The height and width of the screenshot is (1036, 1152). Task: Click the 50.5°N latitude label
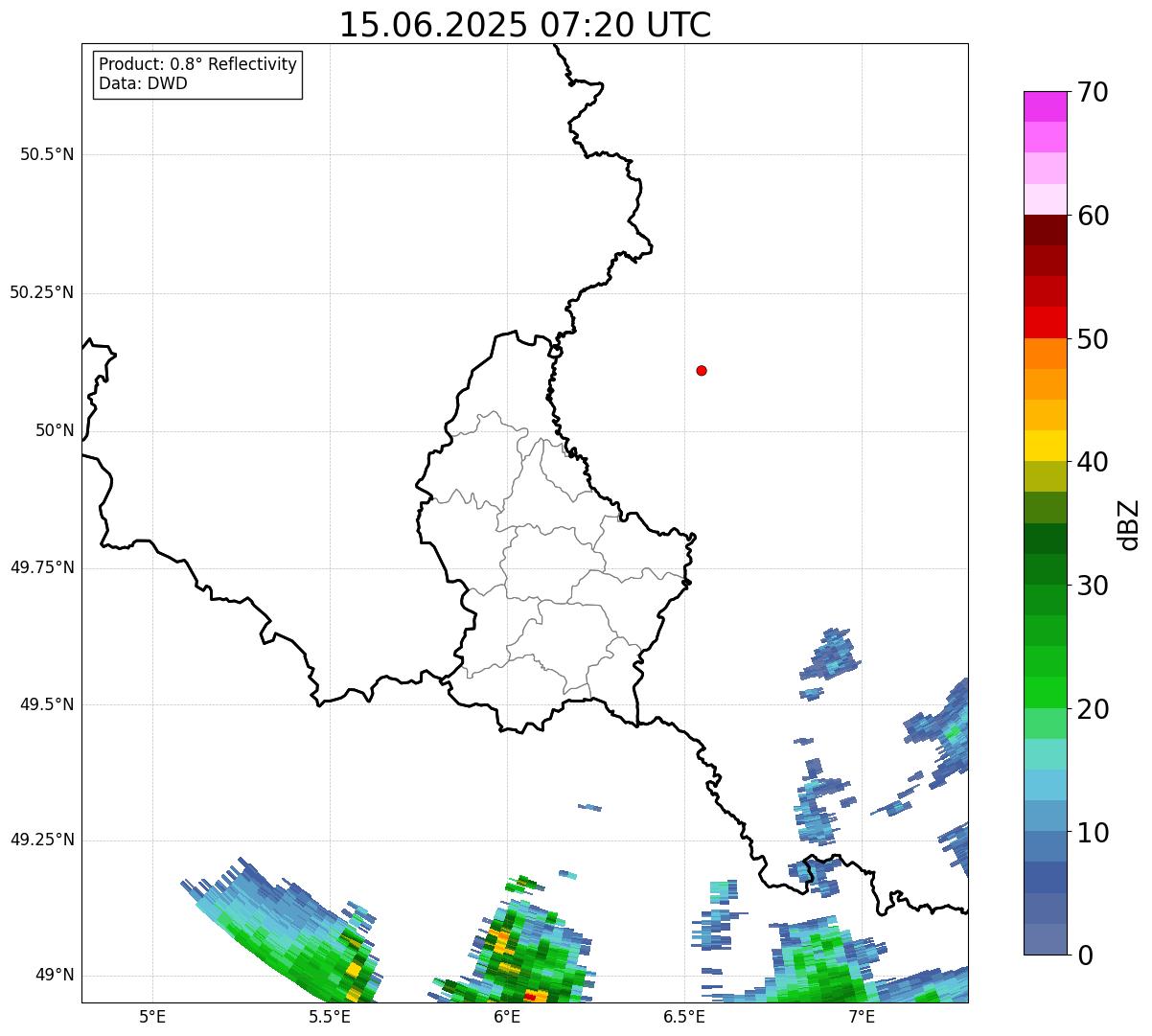point(46,154)
